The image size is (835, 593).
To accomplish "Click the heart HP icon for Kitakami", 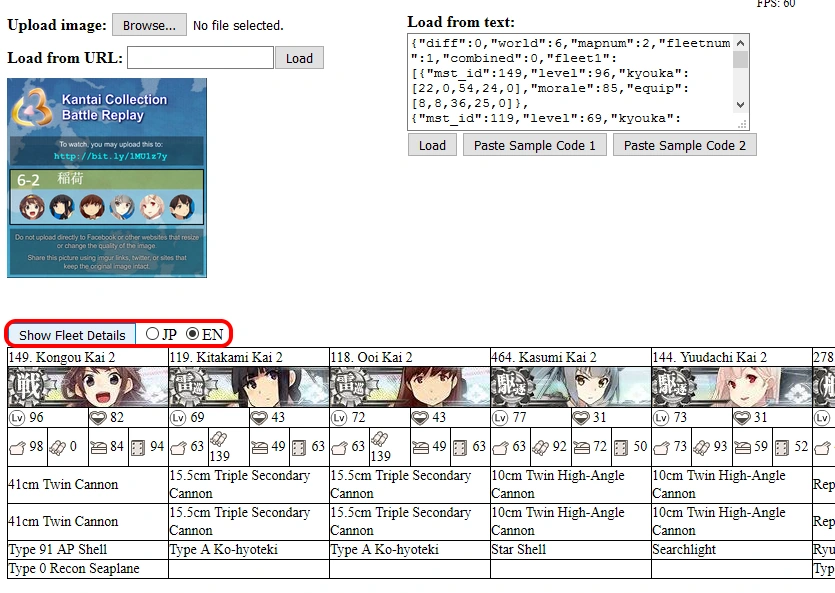I will (x=259, y=418).
